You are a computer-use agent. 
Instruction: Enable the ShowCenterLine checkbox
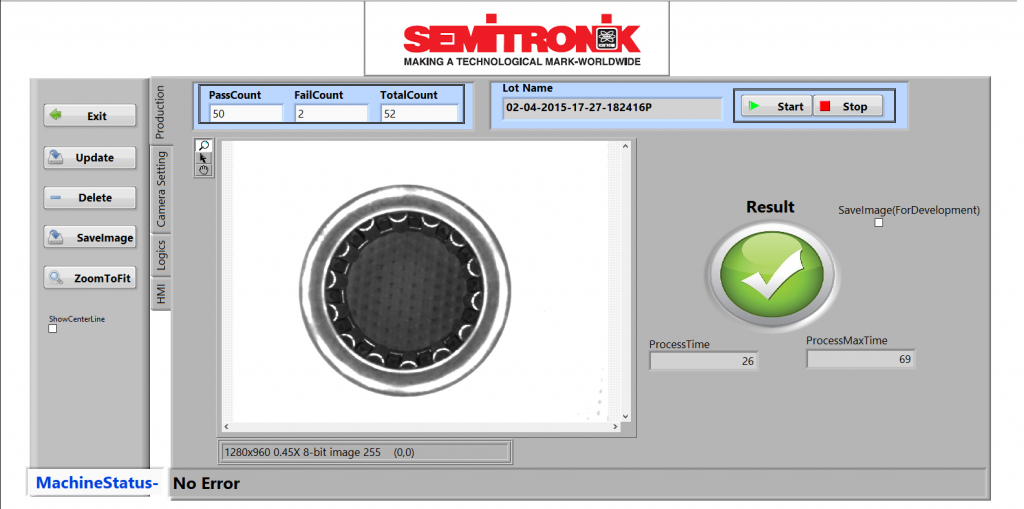[x=53, y=329]
